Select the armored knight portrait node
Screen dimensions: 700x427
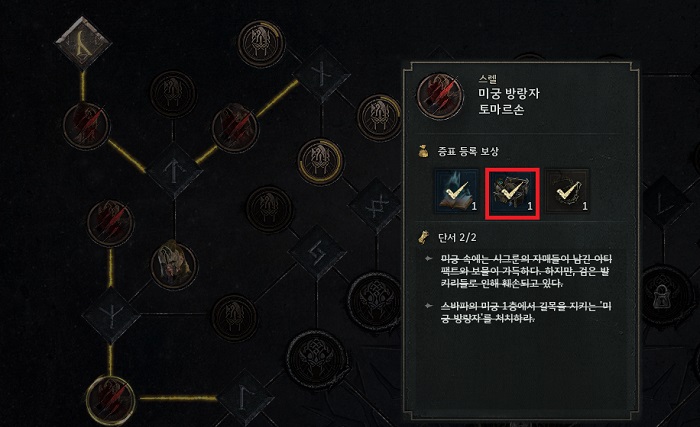click(174, 265)
